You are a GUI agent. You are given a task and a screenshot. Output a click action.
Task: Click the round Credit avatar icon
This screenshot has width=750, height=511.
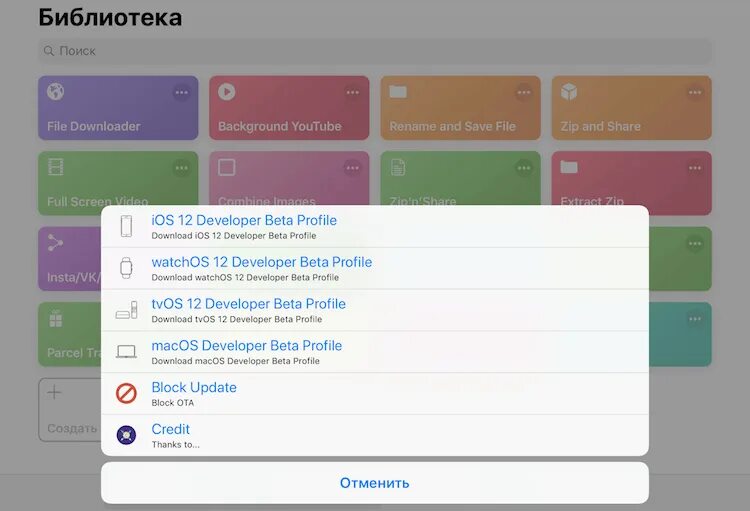tap(126, 435)
